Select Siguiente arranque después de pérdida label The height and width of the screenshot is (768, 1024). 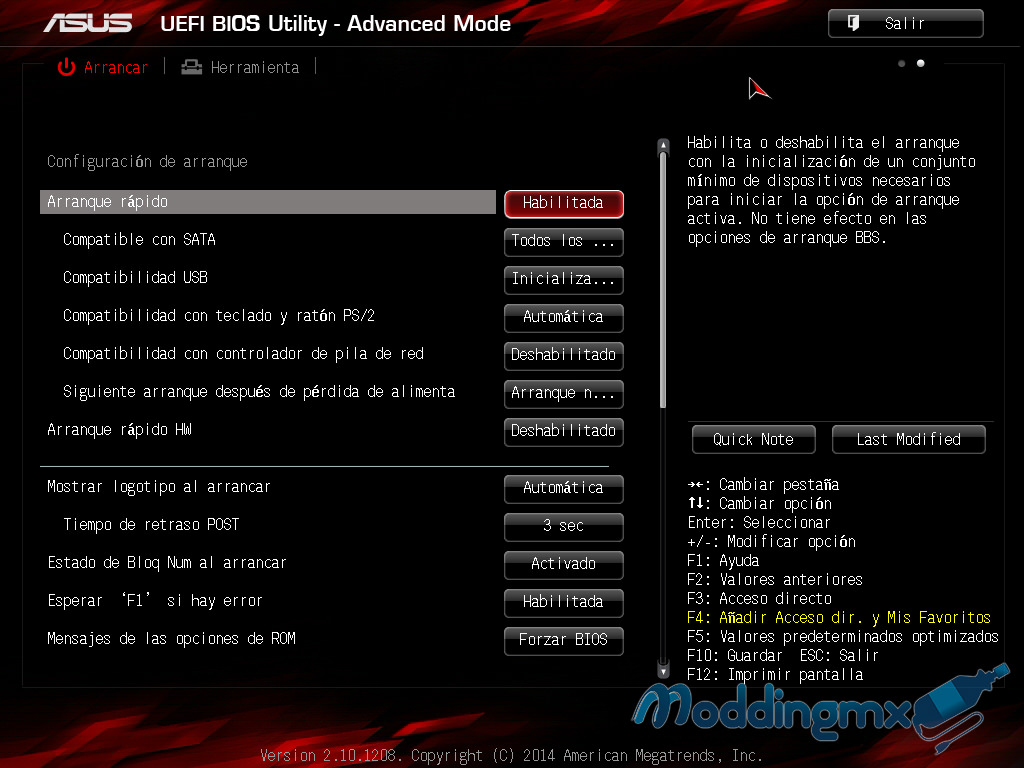coord(259,391)
